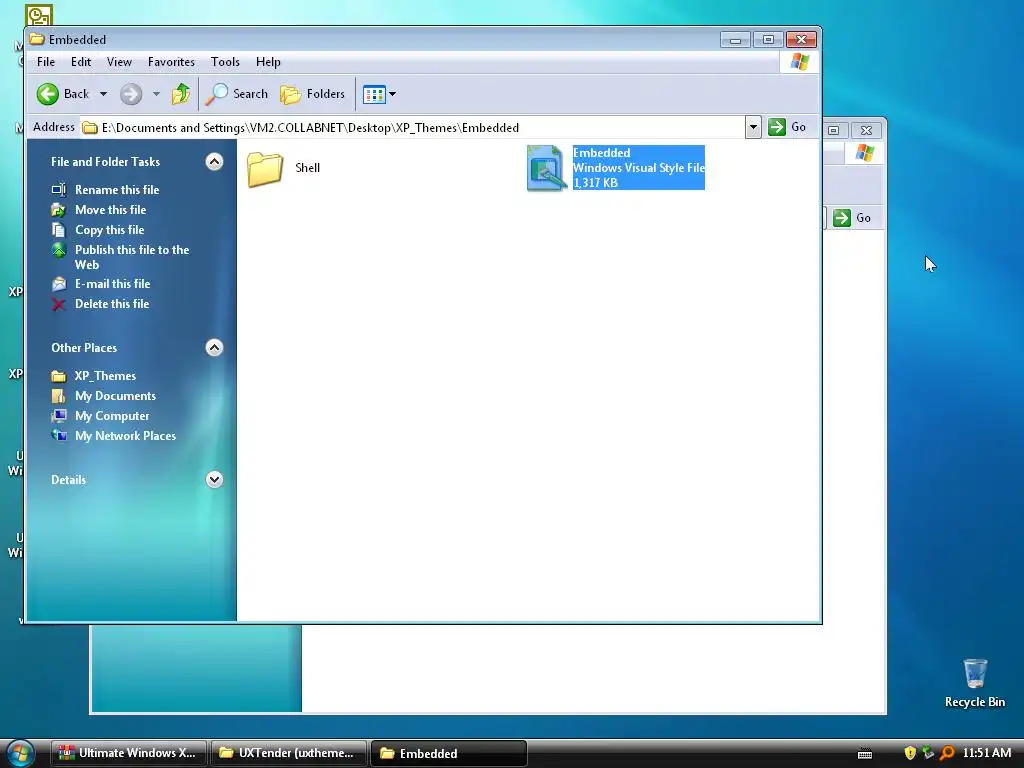Screen dimensions: 1024x768
Task: Expand the address bar dropdown
Action: click(x=753, y=127)
